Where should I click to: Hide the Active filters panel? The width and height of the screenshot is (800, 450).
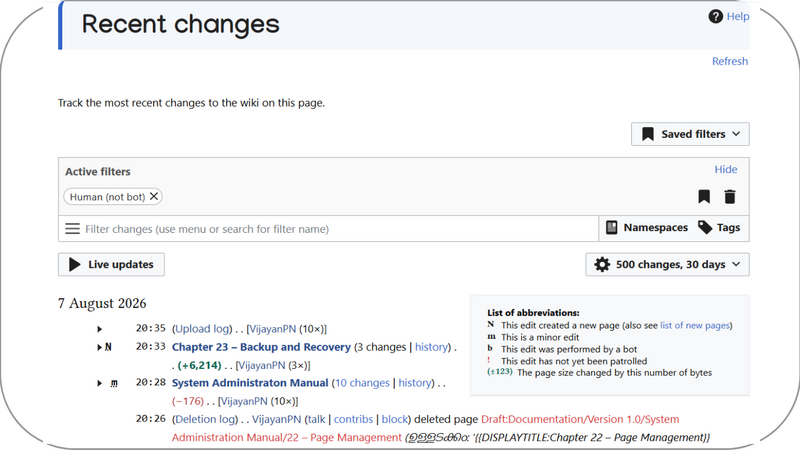coord(726,169)
